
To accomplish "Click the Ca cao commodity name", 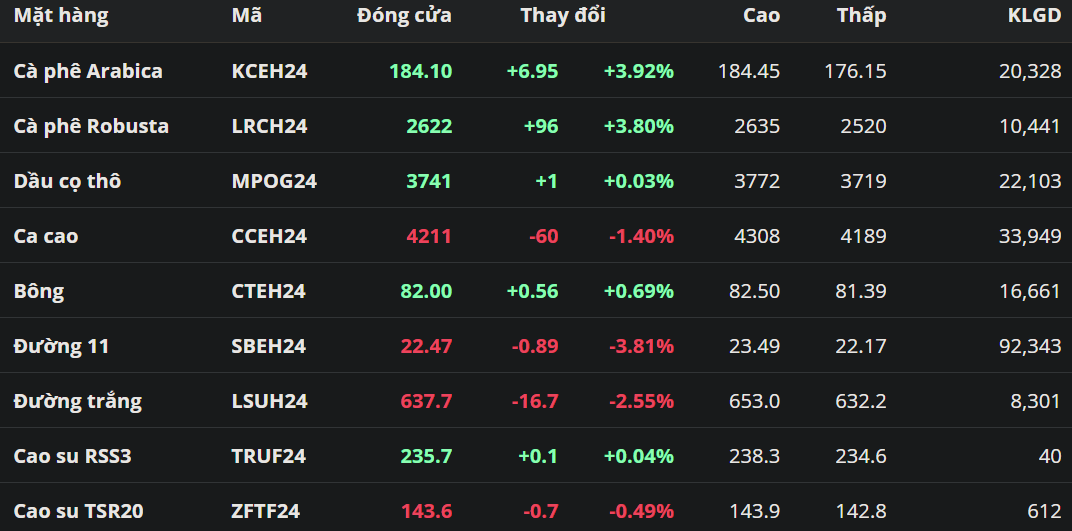I will [x=46, y=236].
